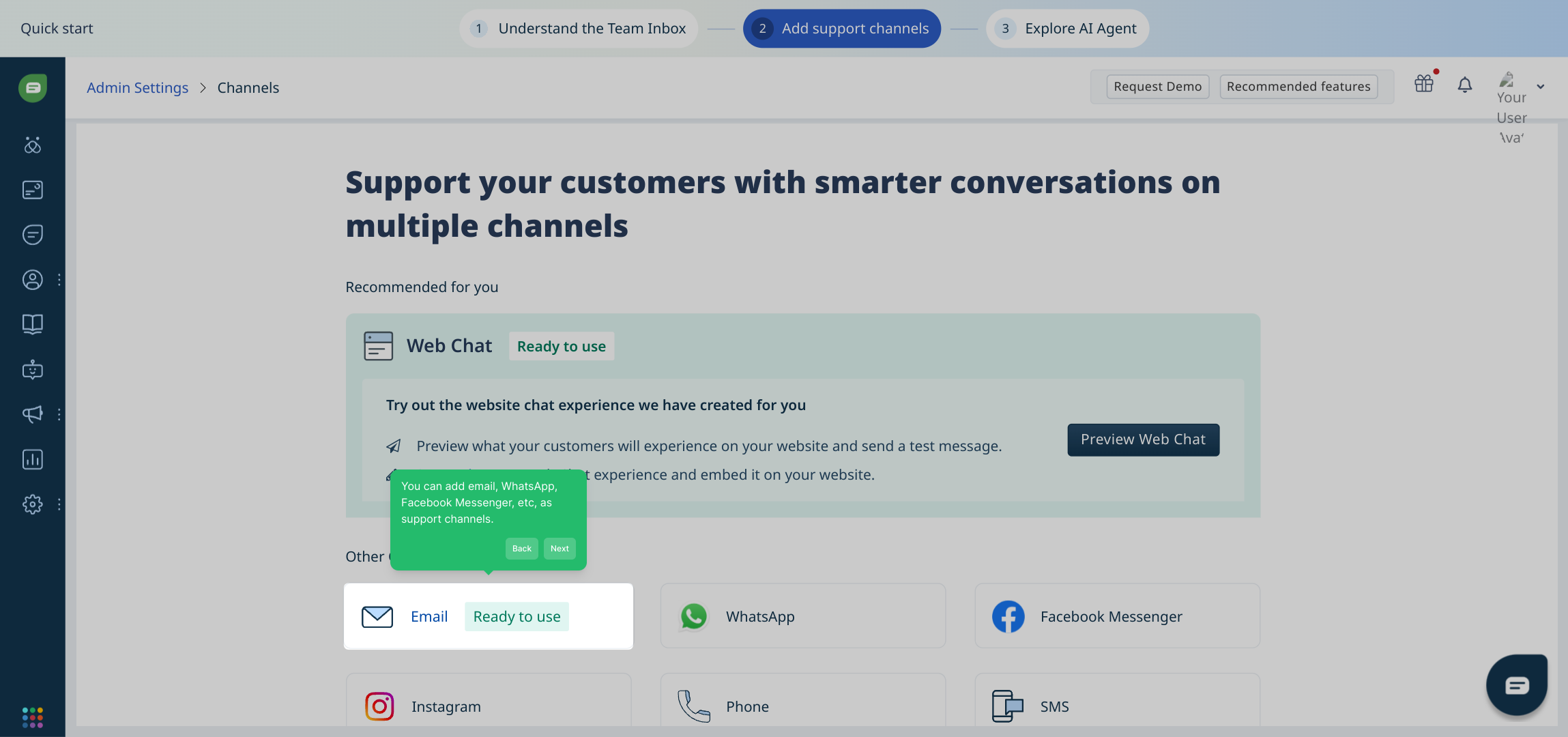
Task: Expand the settings three-dot submenu
Action: click(59, 504)
